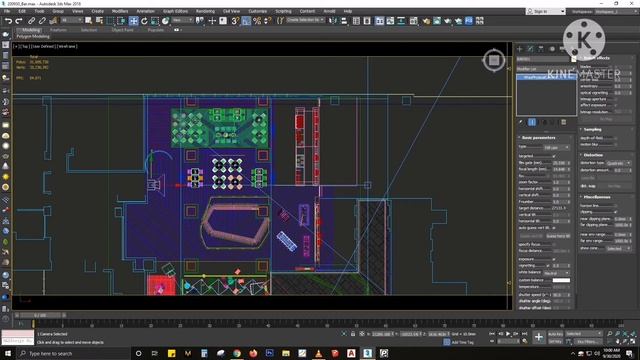Open the Modifiers menu

(x=120, y=11)
